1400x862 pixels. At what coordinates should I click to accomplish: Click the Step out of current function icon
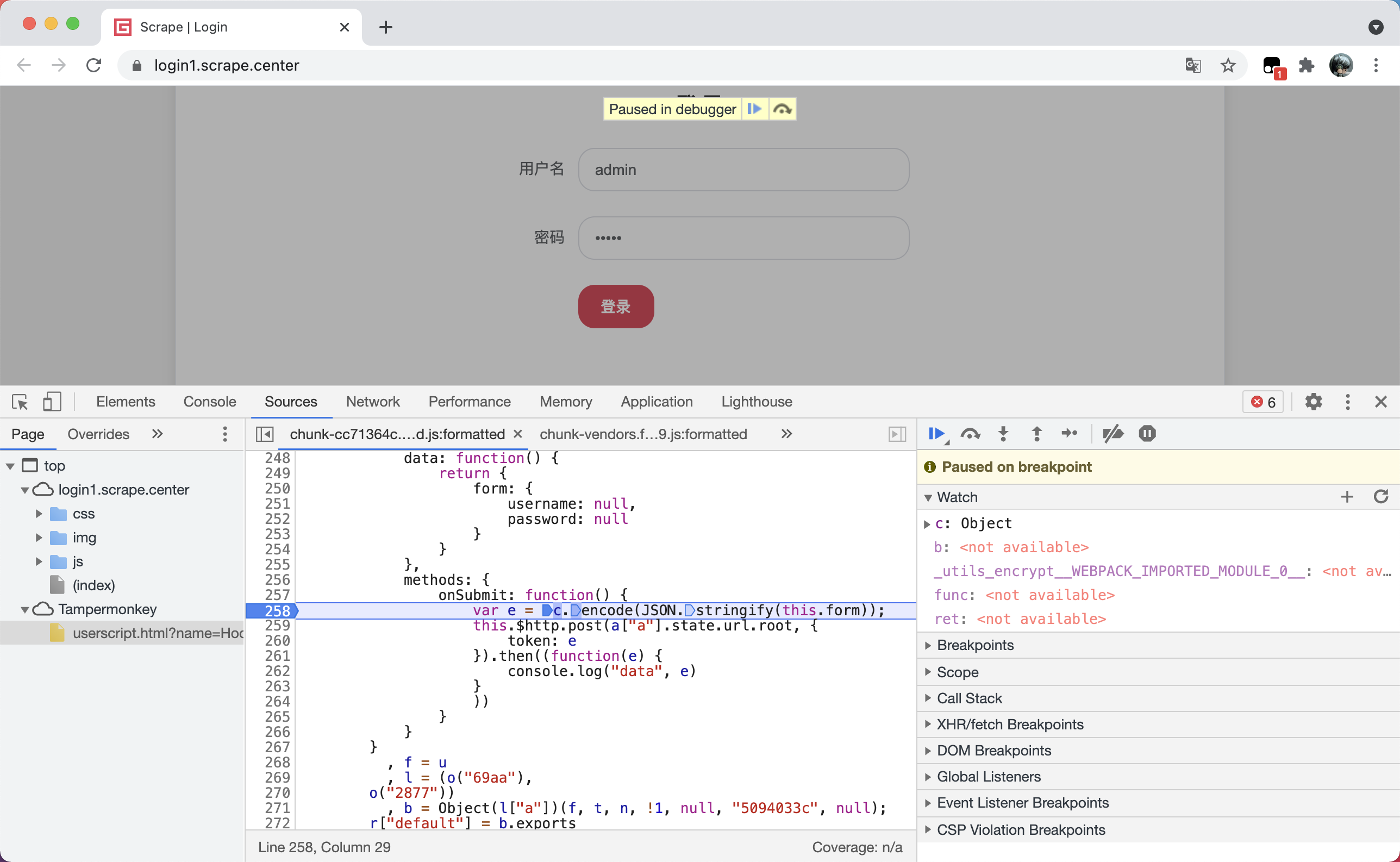[1035, 433]
